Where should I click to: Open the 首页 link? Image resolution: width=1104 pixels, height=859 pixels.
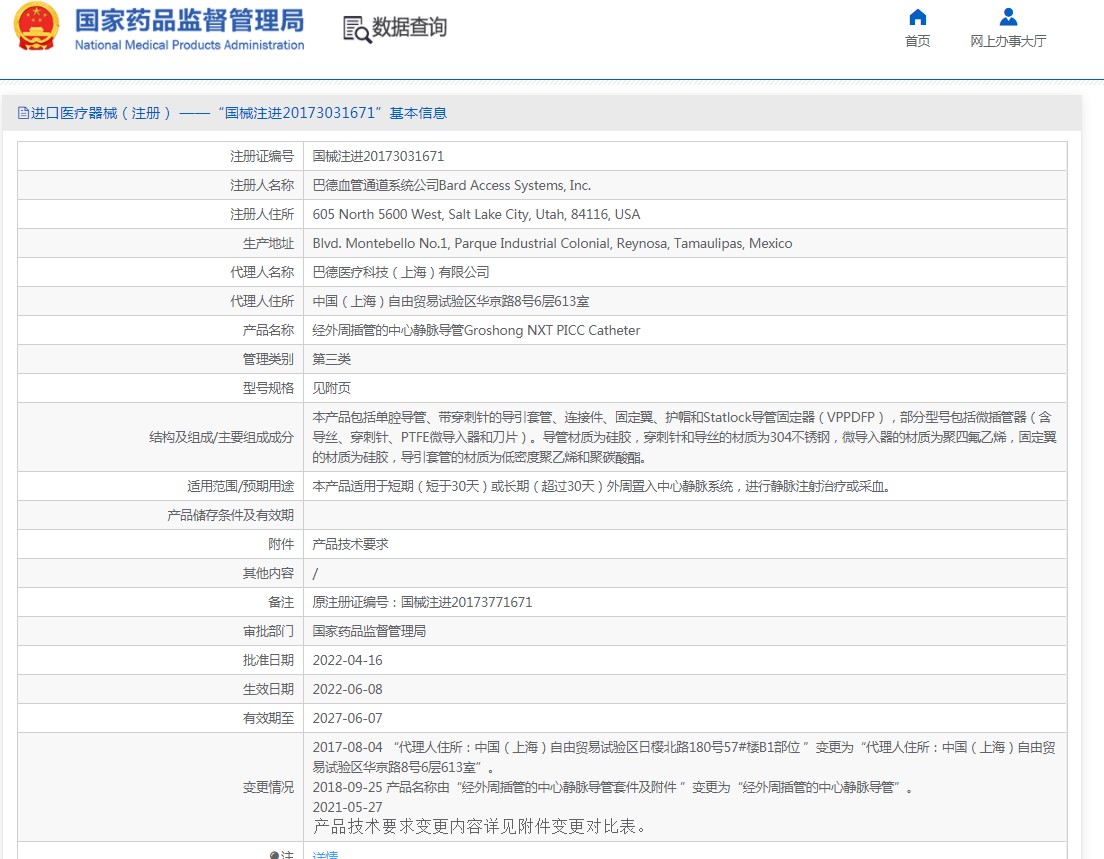click(917, 42)
